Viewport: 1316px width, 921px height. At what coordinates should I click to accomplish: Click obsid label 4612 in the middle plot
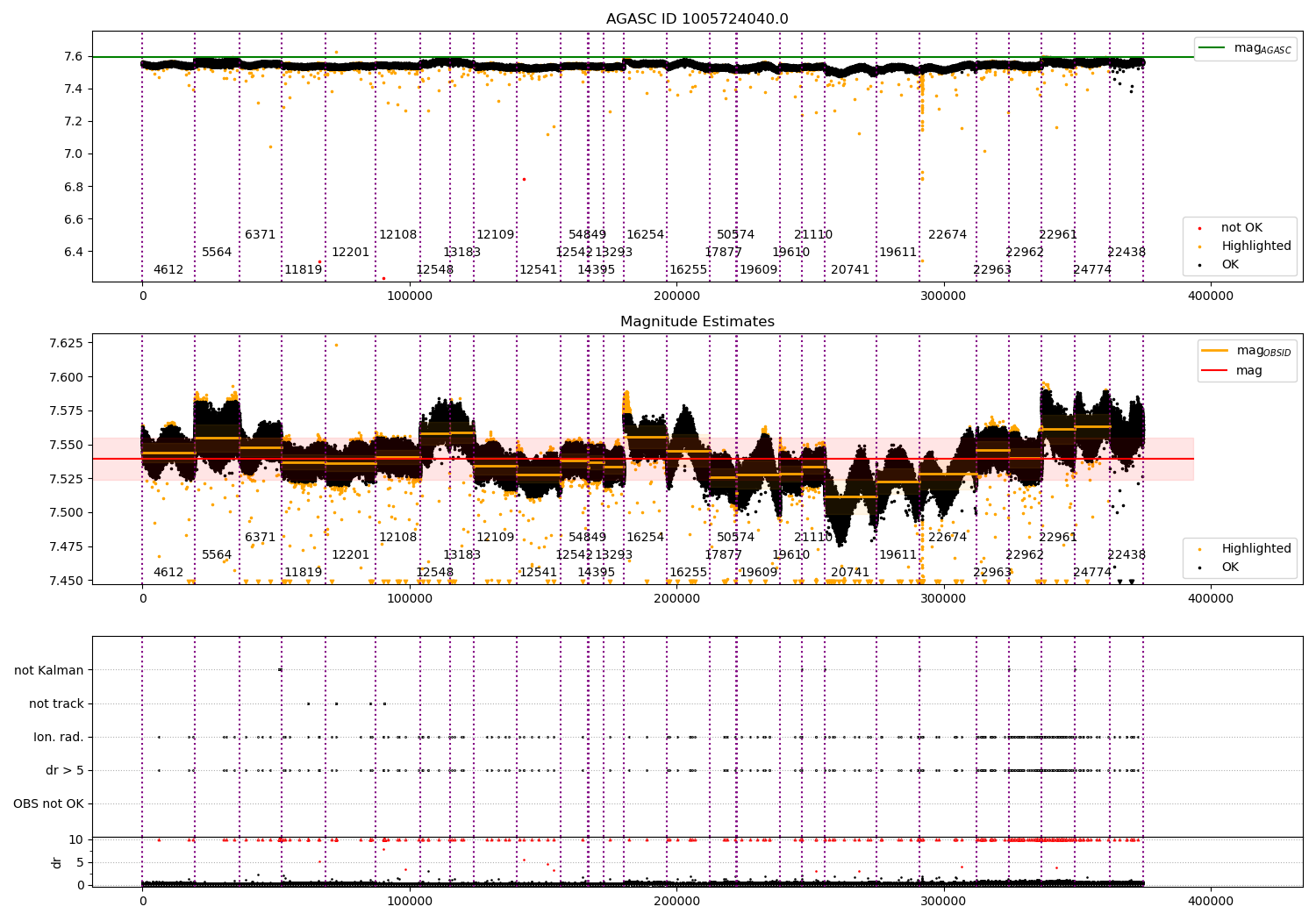point(168,572)
